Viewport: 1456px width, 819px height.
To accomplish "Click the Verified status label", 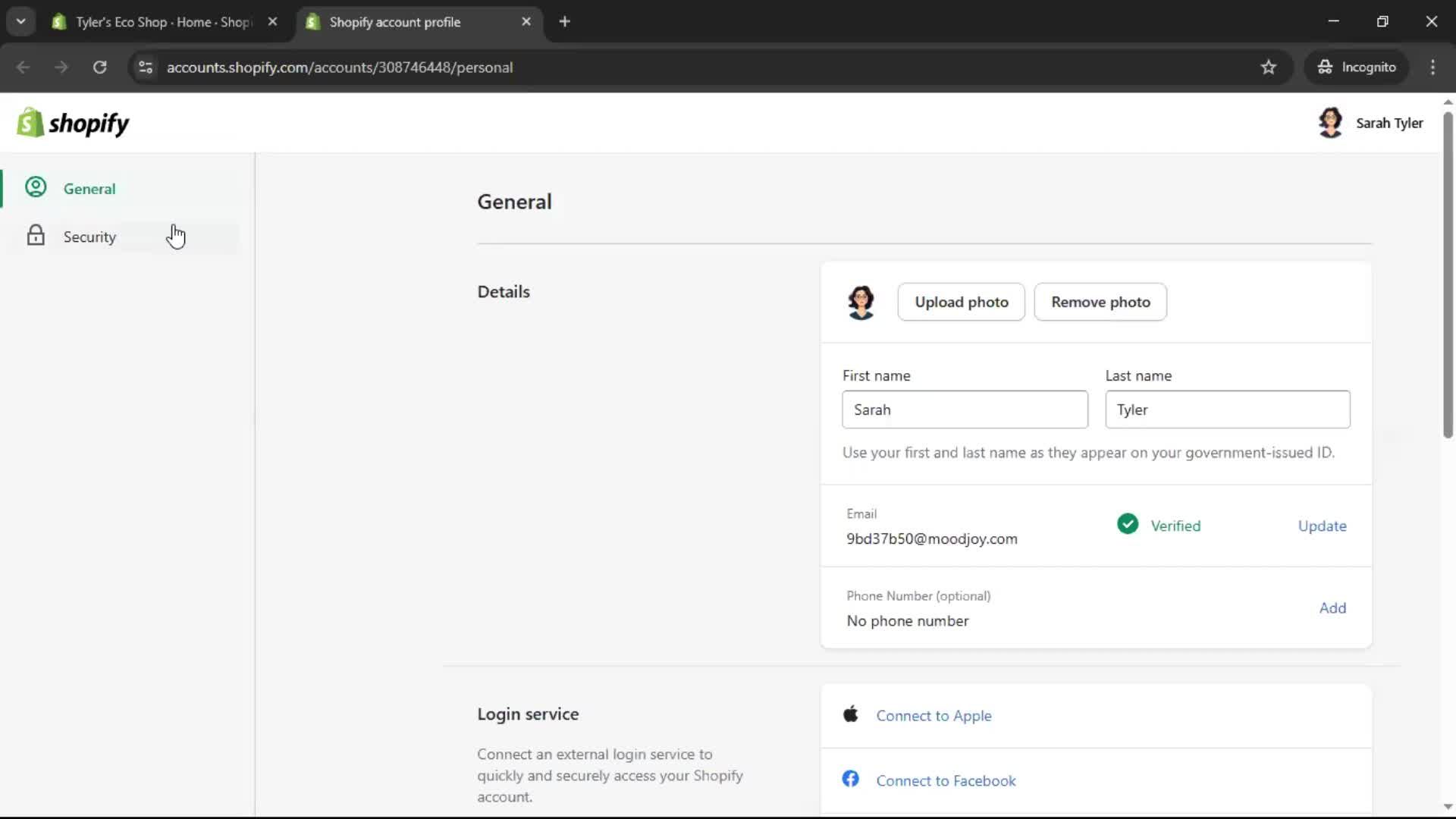I will pyautogui.click(x=1175, y=526).
